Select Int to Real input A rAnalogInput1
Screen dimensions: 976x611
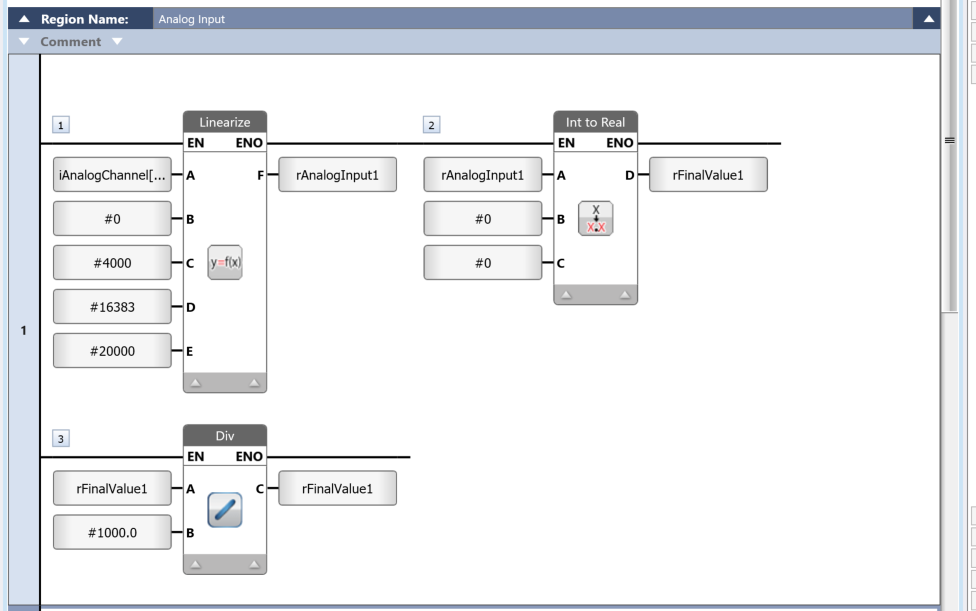click(x=483, y=175)
